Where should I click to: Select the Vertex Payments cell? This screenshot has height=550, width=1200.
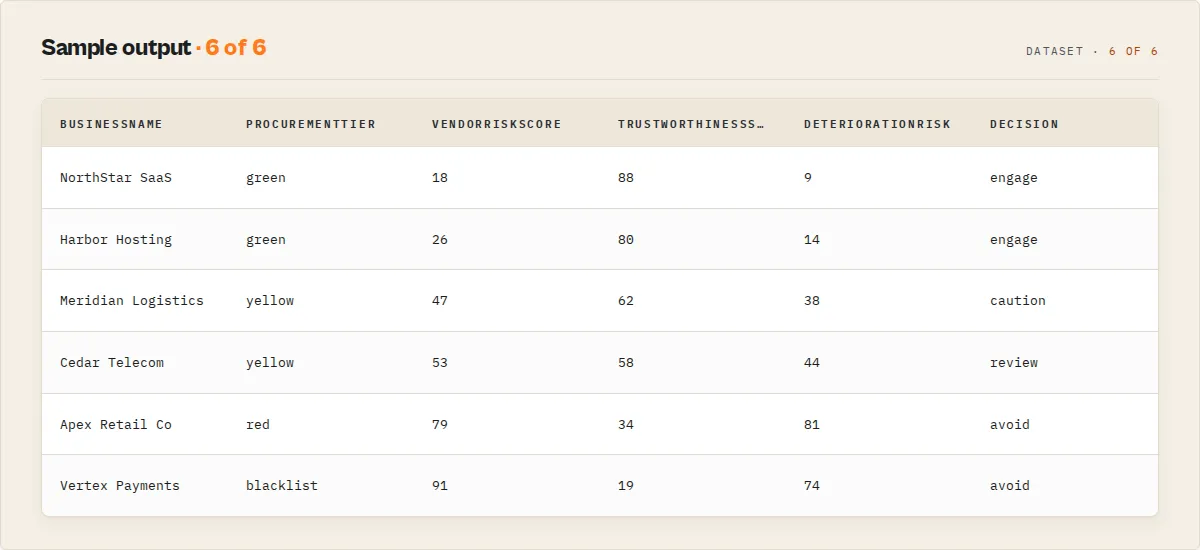120,486
